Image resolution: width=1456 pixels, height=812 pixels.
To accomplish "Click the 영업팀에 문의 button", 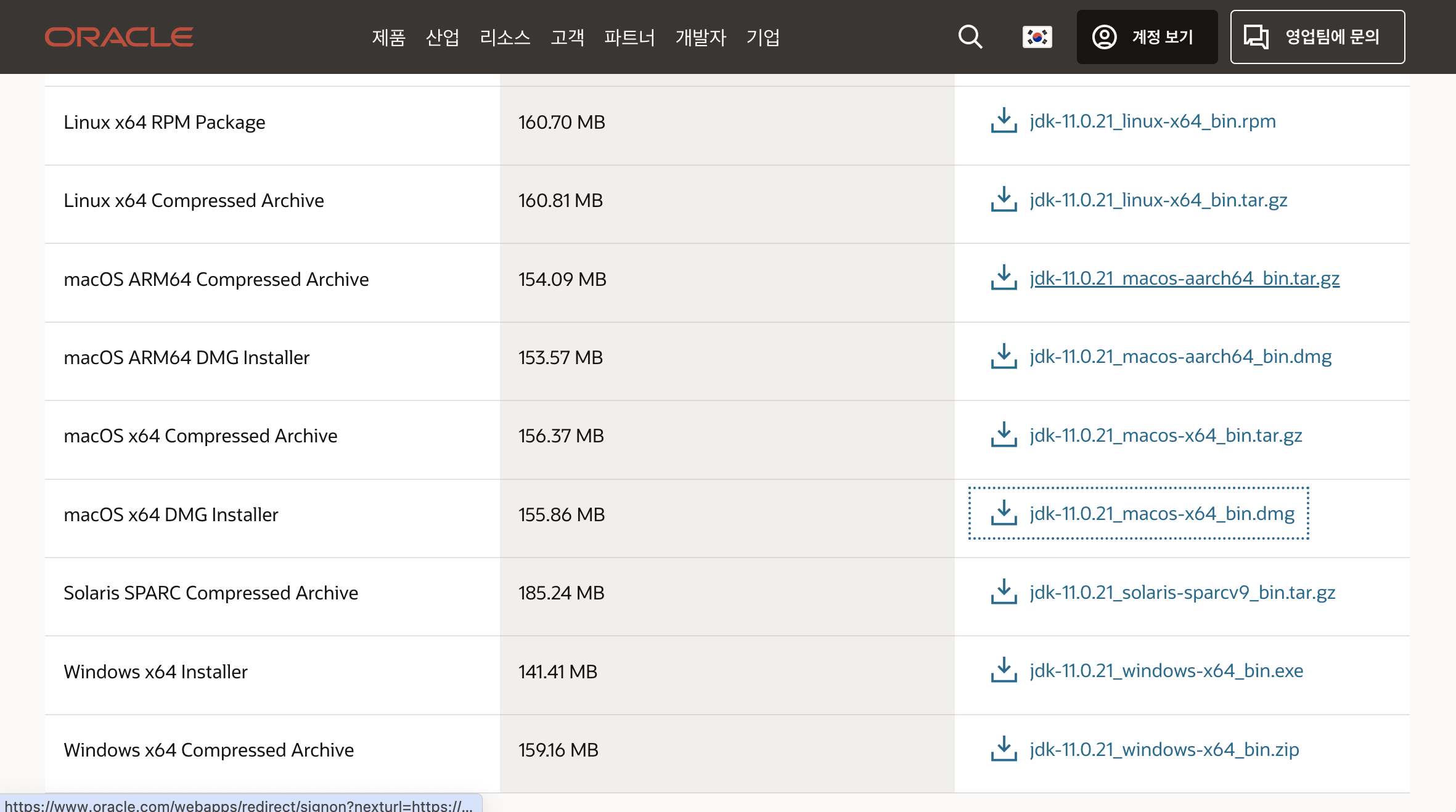I will 1317,37.
